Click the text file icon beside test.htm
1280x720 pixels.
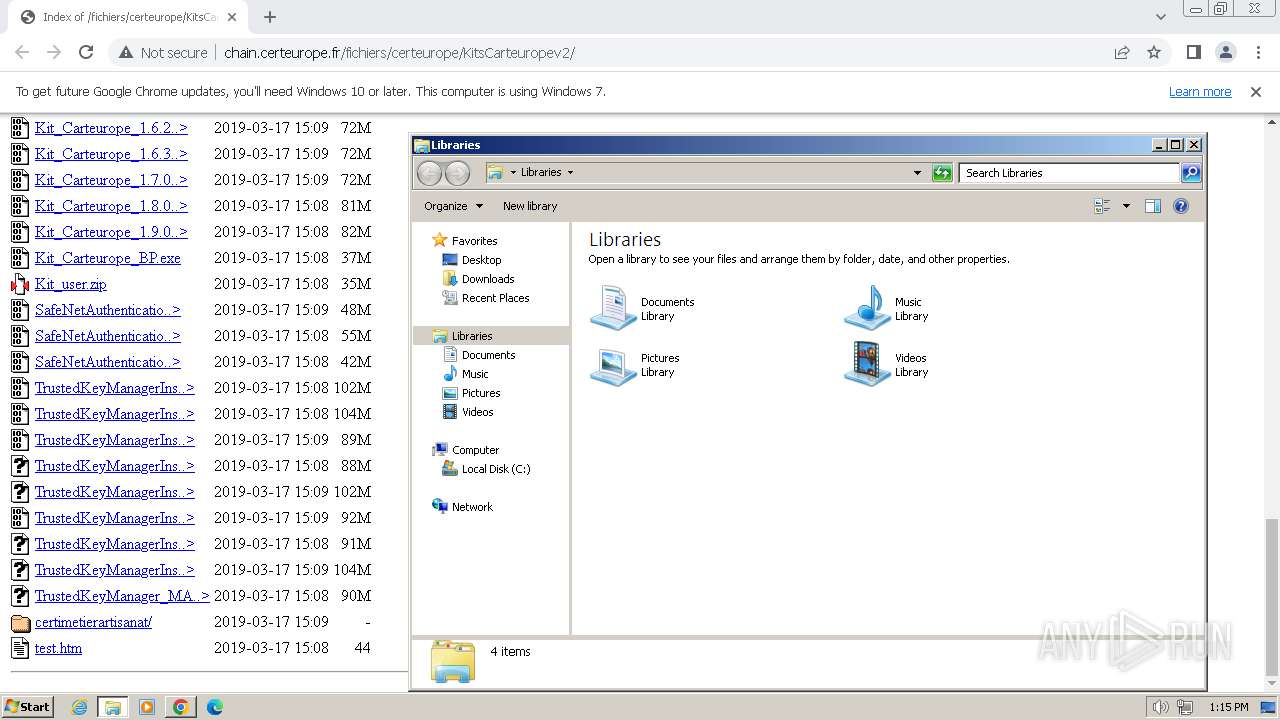(20, 648)
